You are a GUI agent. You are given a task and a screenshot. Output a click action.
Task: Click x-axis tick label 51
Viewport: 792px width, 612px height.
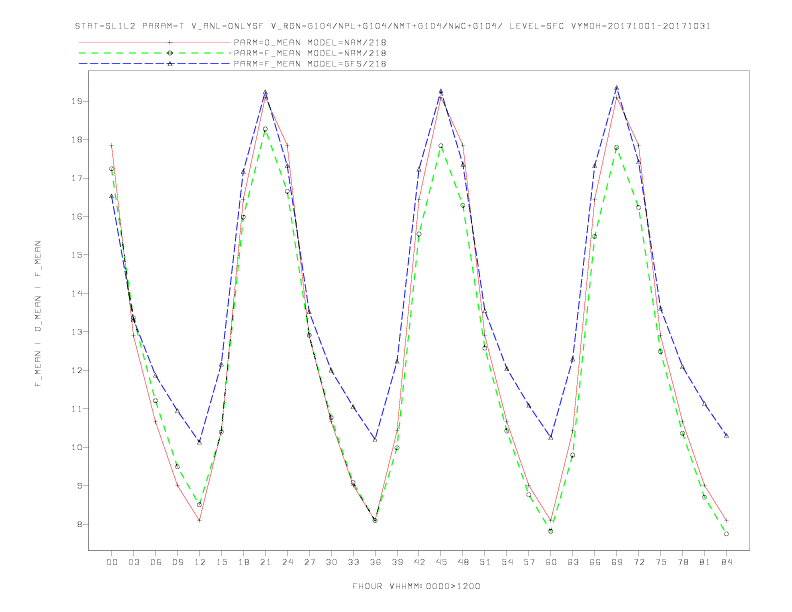pos(485,562)
